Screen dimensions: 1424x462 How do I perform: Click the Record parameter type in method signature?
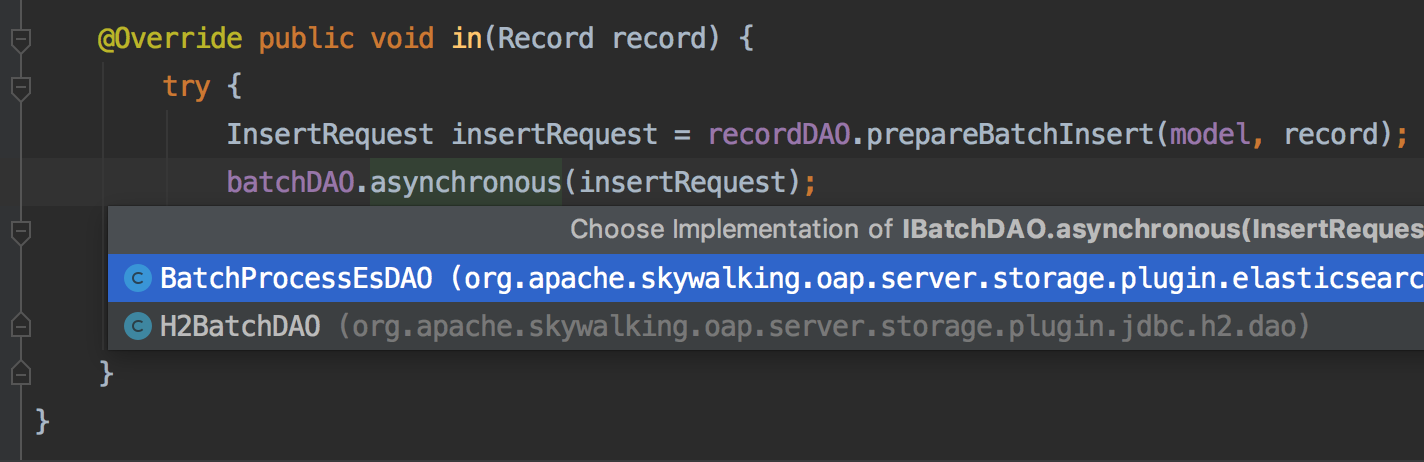[x=545, y=40]
